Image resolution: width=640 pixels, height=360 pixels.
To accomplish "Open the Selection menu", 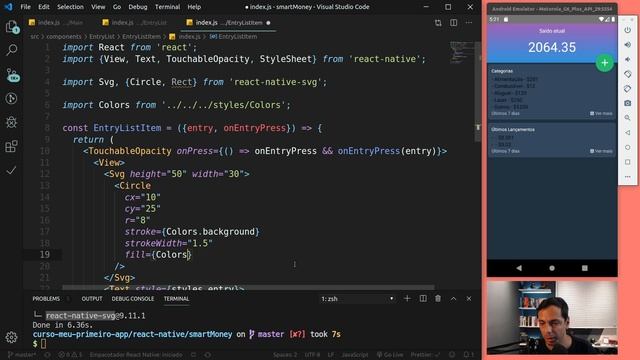I will [70, 7].
